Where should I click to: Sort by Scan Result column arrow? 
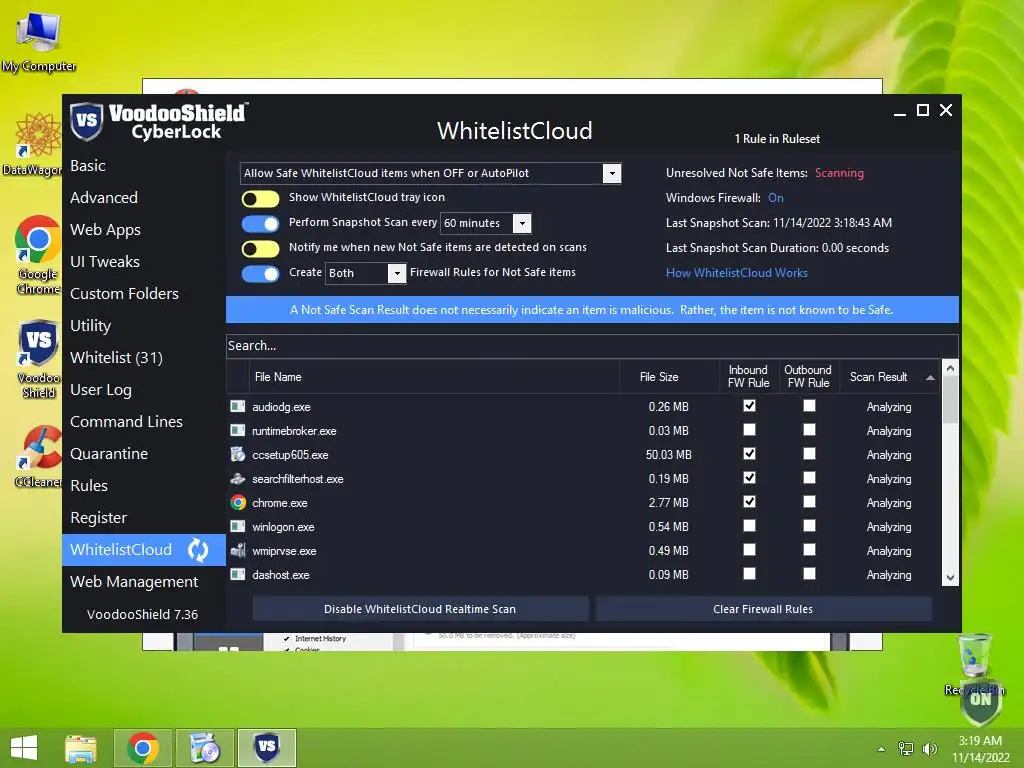[930, 377]
